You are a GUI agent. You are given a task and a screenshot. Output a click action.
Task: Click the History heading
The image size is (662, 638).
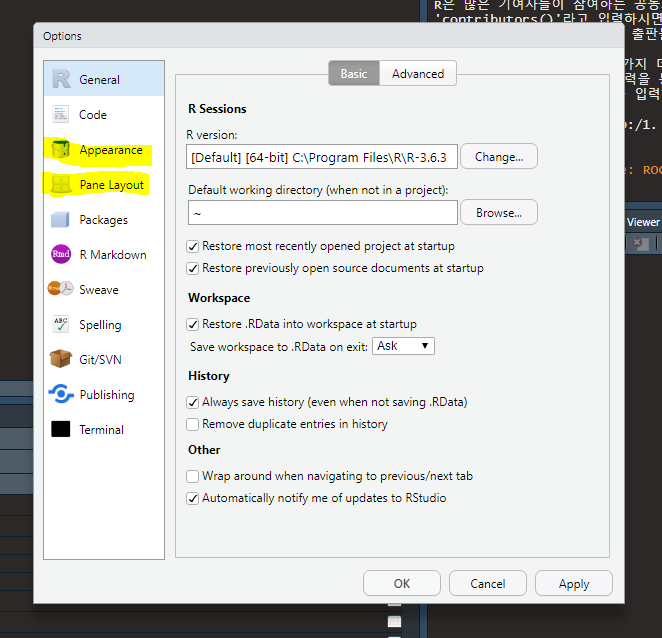click(x=209, y=376)
